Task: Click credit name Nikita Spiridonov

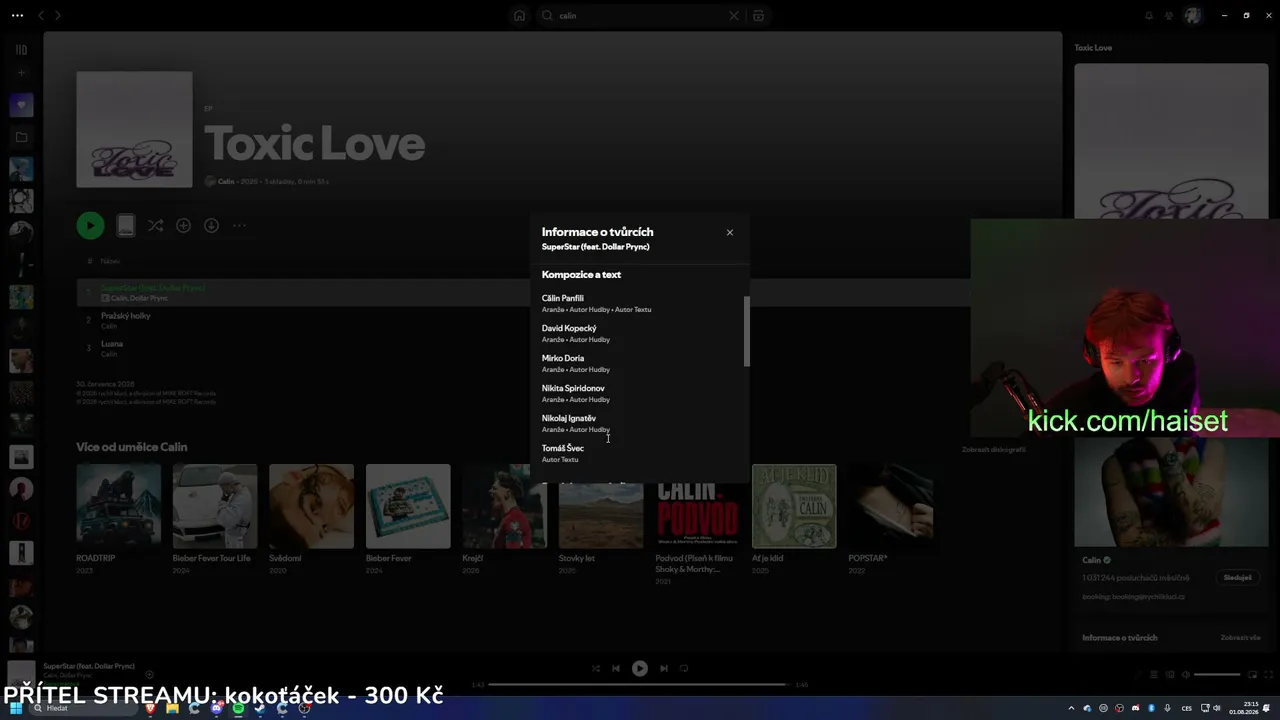Action: (573, 388)
